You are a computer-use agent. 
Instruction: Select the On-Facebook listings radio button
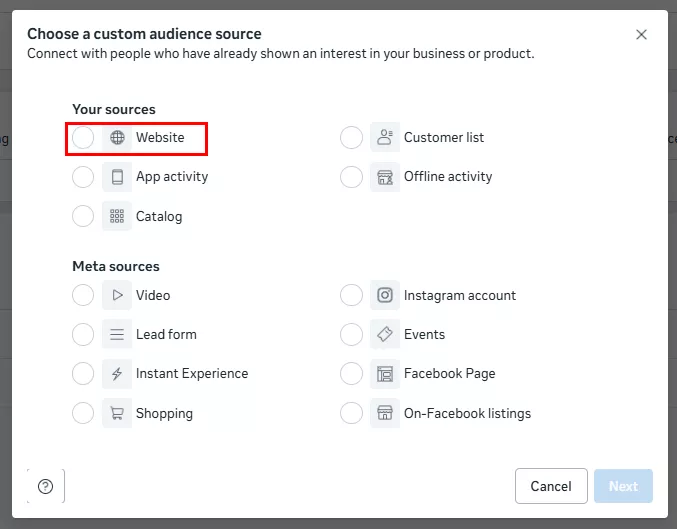pyautogui.click(x=351, y=413)
